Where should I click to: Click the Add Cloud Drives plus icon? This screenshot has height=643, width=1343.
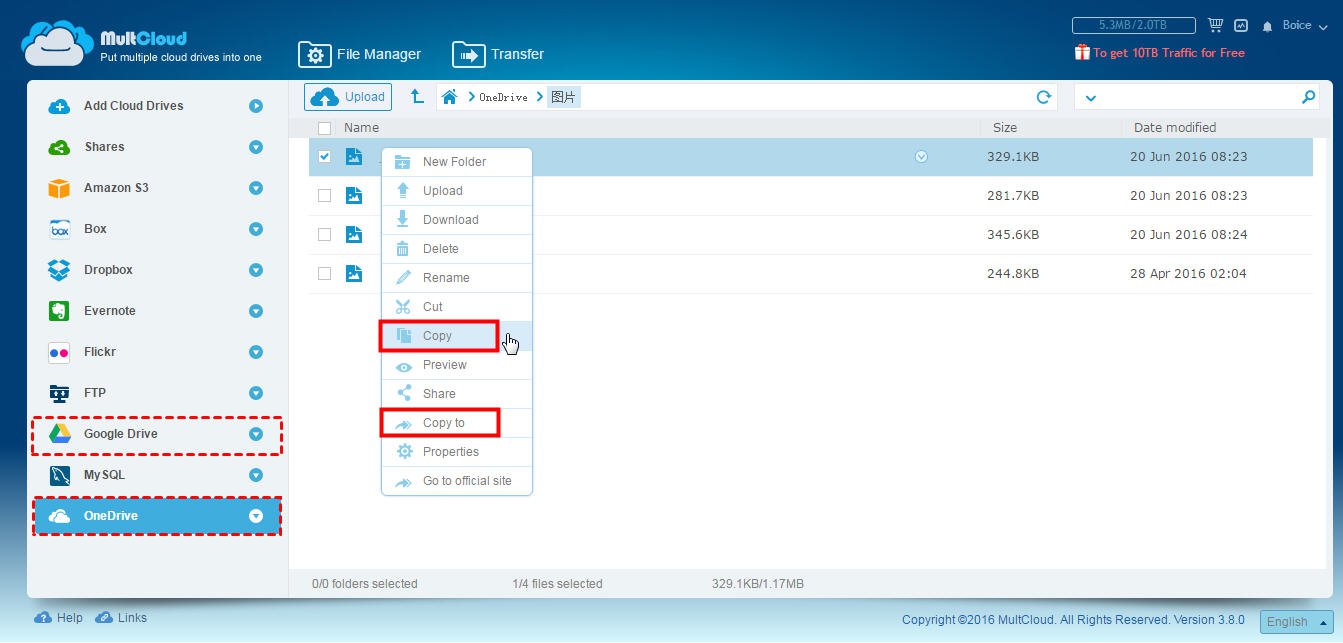point(60,106)
